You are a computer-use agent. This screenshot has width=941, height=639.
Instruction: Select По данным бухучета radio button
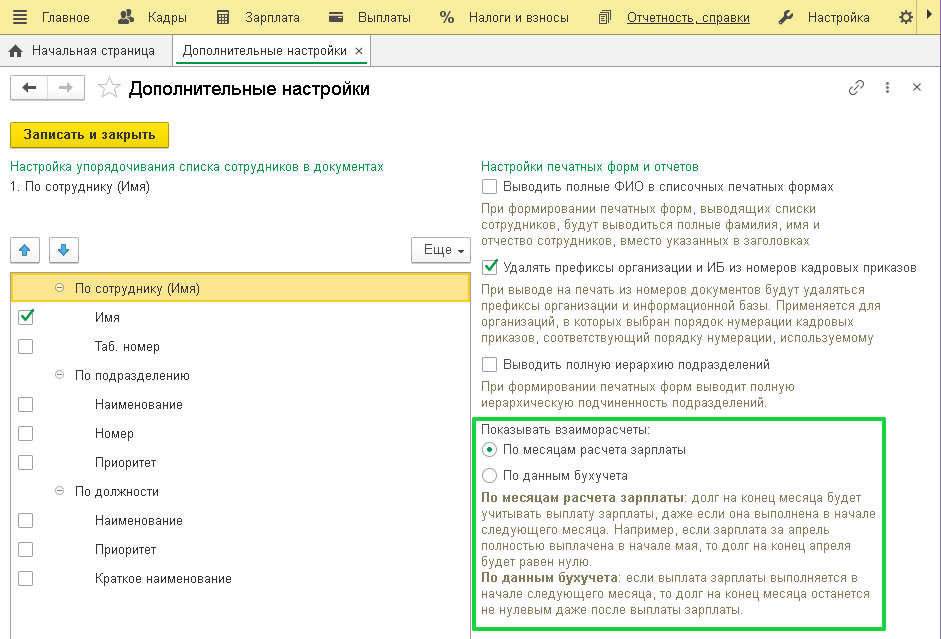(x=490, y=475)
